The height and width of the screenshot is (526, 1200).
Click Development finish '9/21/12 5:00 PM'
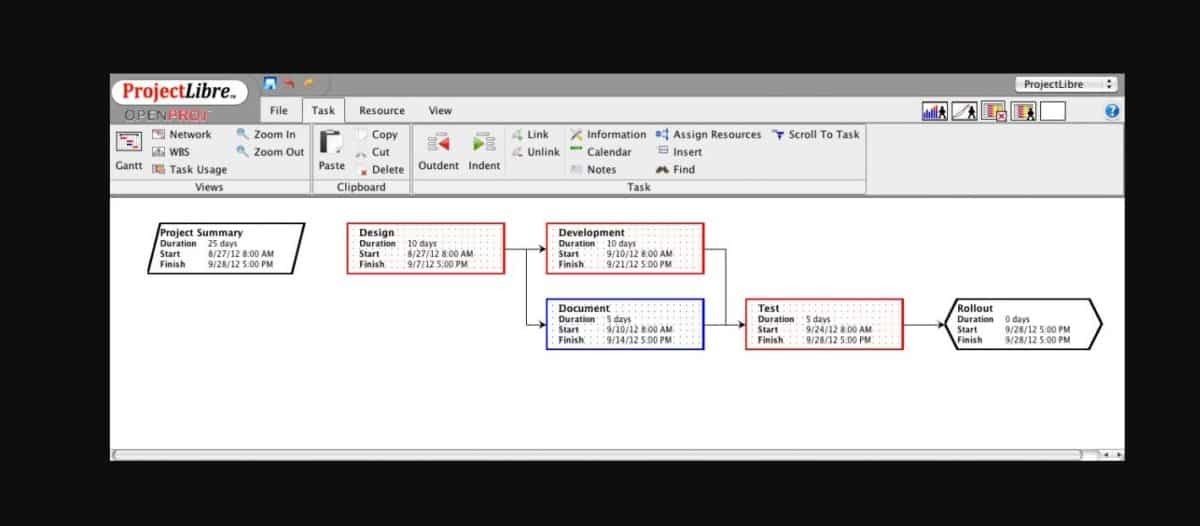(x=639, y=264)
